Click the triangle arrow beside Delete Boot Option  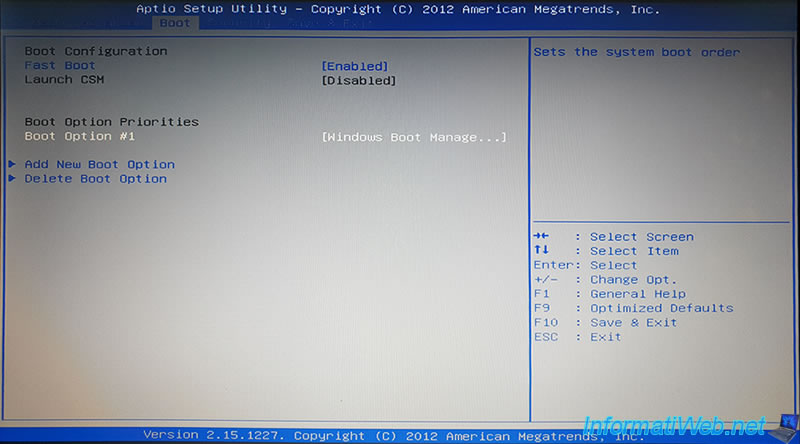point(12,179)
